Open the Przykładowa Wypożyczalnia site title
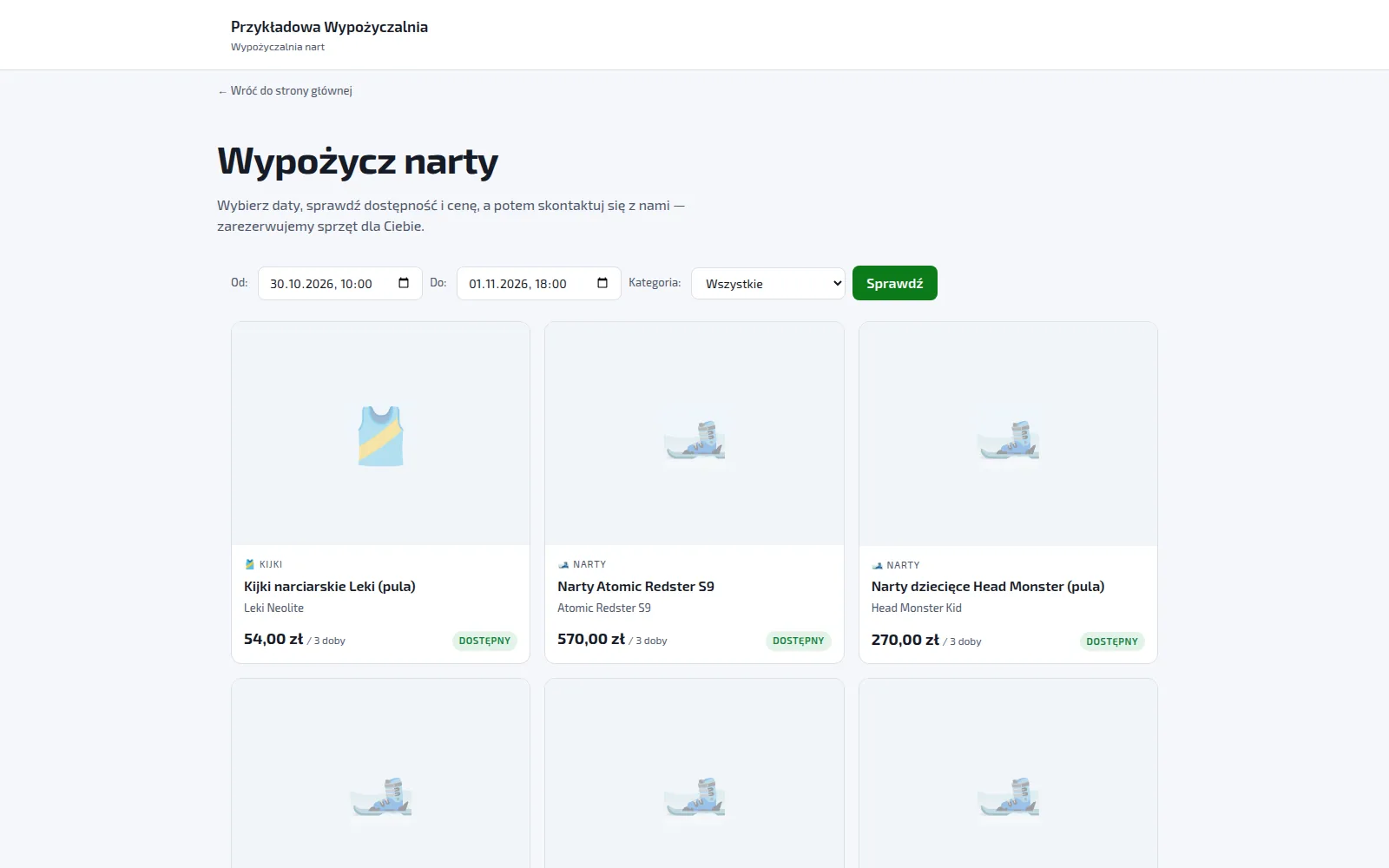Image resolution: width=1389 pixels, height=868 pixels. pyautogui.click(x=329, y=27)
